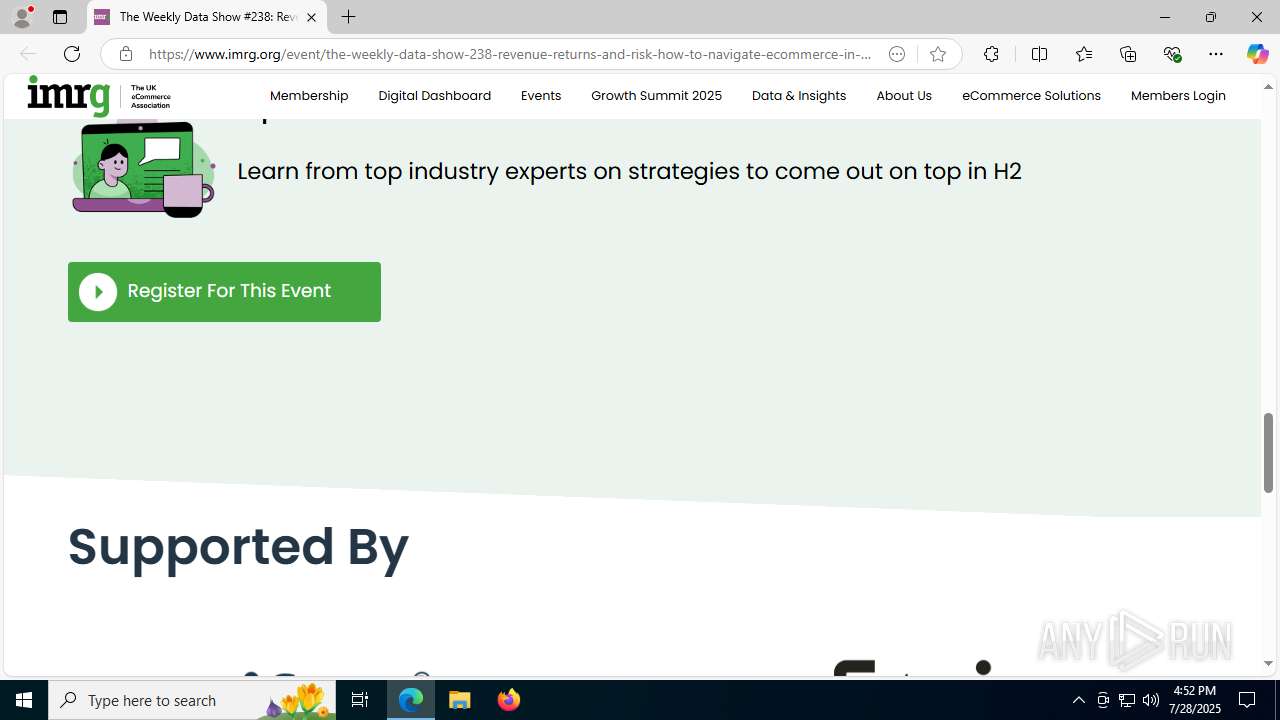Click the IMRG logo
This screenshot has width=1280, height=720.
[99, 96]
